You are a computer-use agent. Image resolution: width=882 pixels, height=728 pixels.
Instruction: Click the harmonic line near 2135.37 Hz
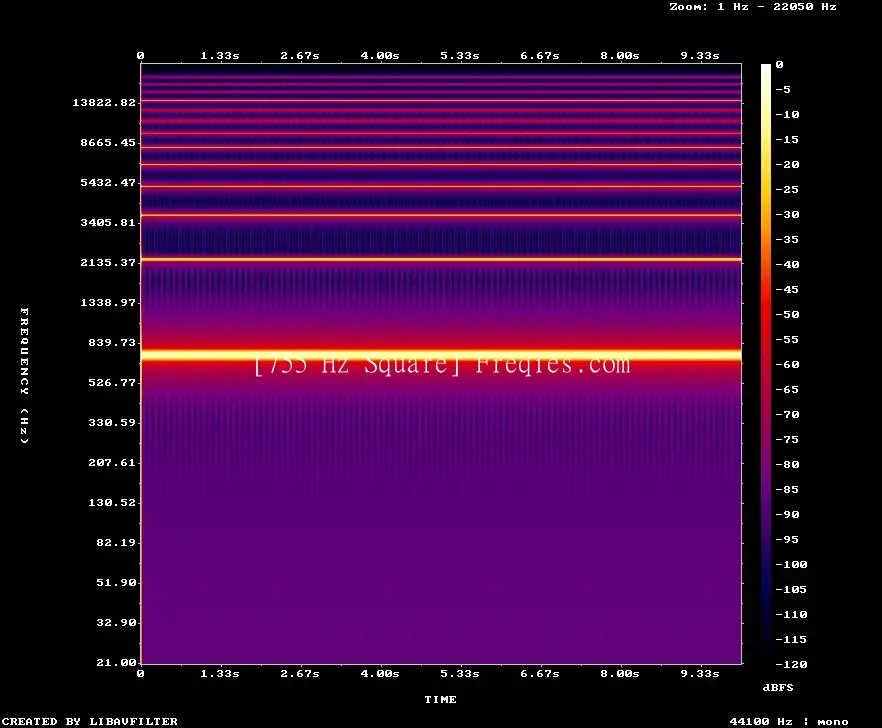pyautogui.click(x=441, y=259)
